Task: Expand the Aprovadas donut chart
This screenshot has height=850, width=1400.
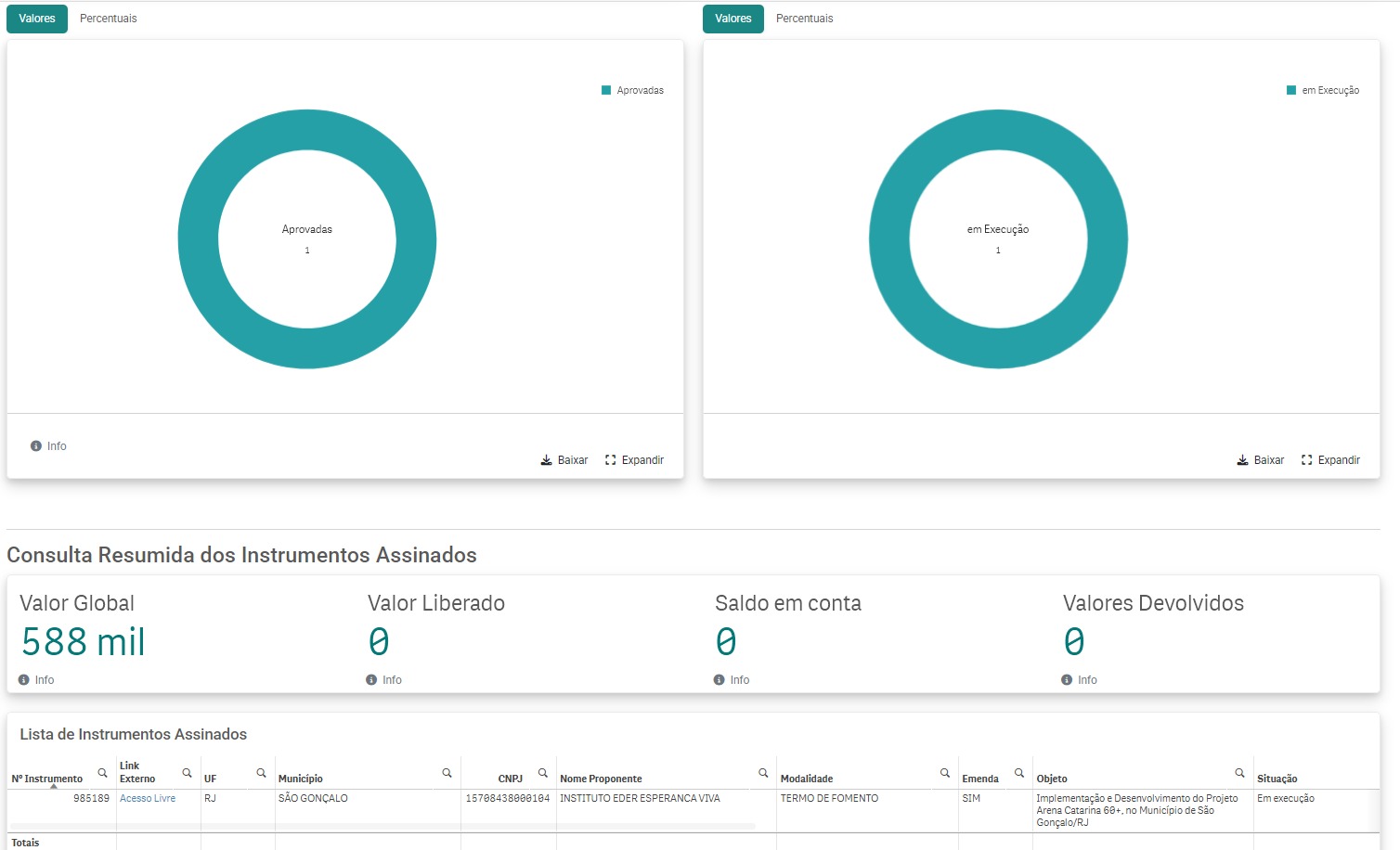Action: (x=634, y=460)
